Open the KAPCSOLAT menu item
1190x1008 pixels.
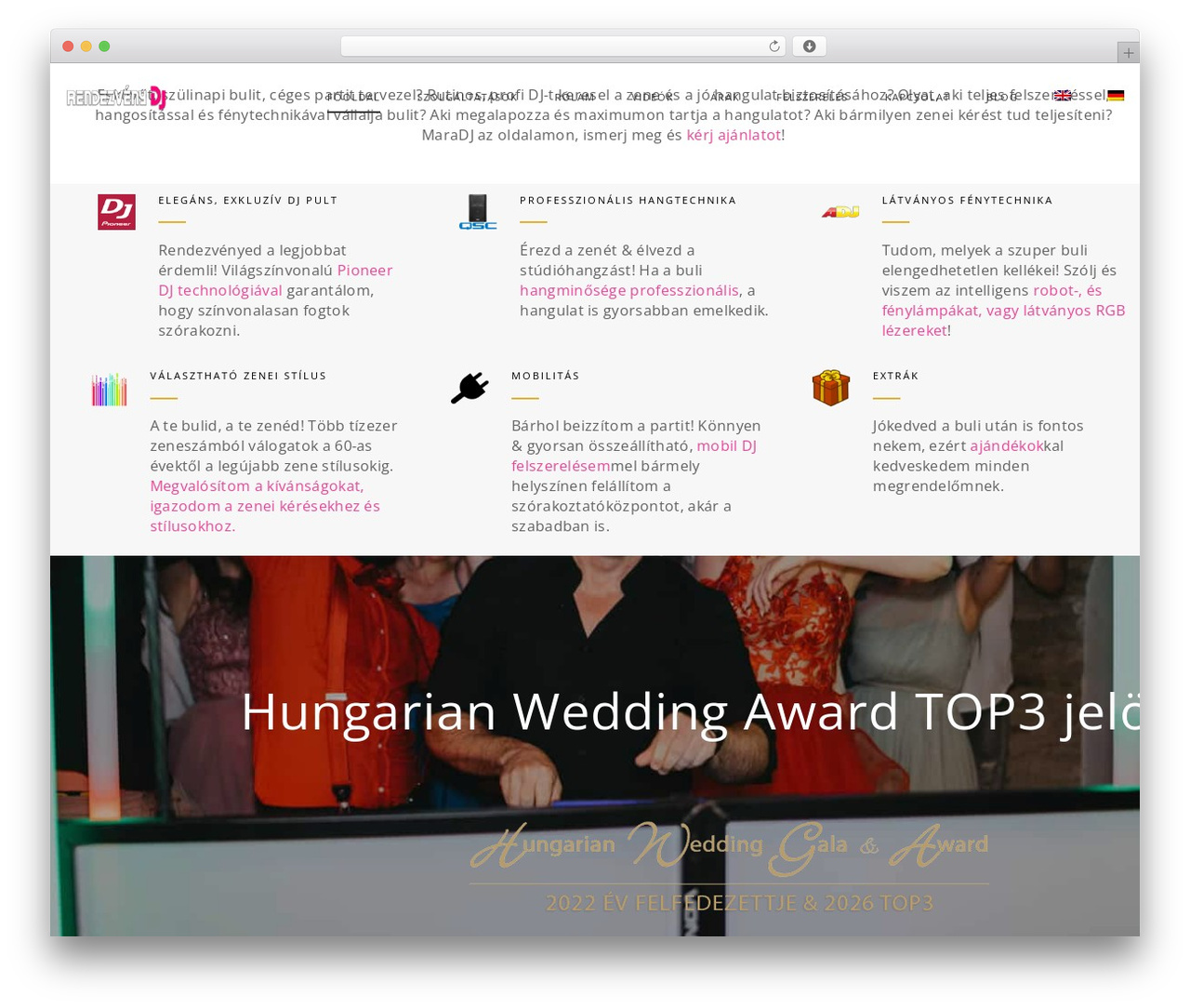click(x=917, y=97)
